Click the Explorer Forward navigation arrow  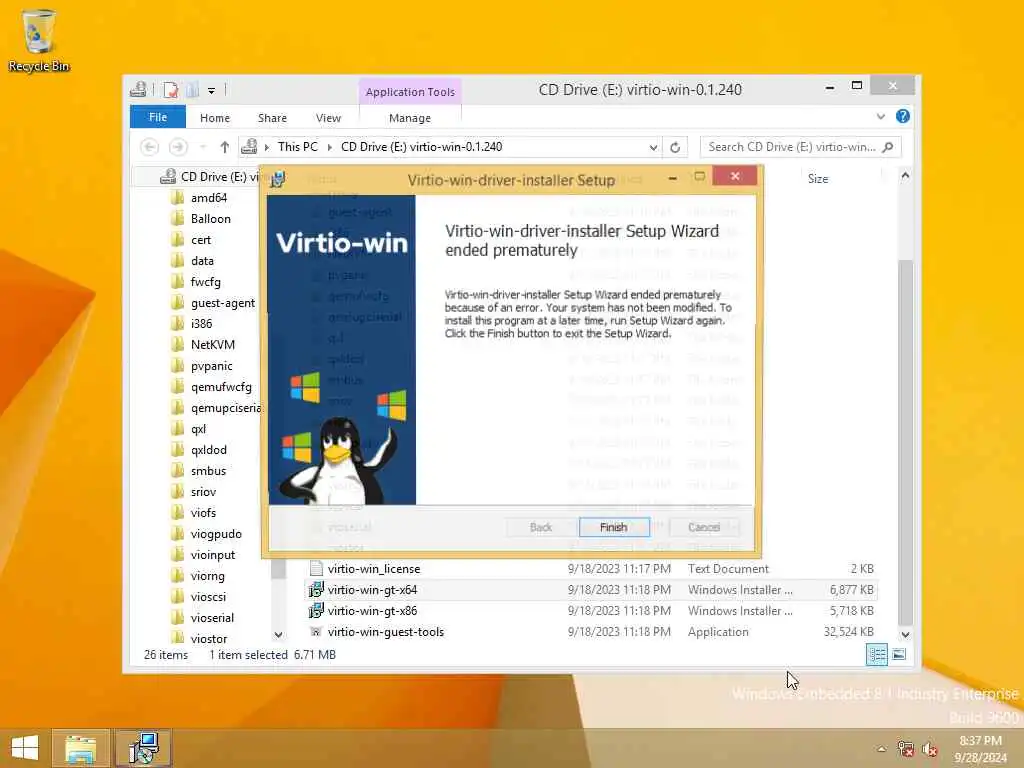178,147
